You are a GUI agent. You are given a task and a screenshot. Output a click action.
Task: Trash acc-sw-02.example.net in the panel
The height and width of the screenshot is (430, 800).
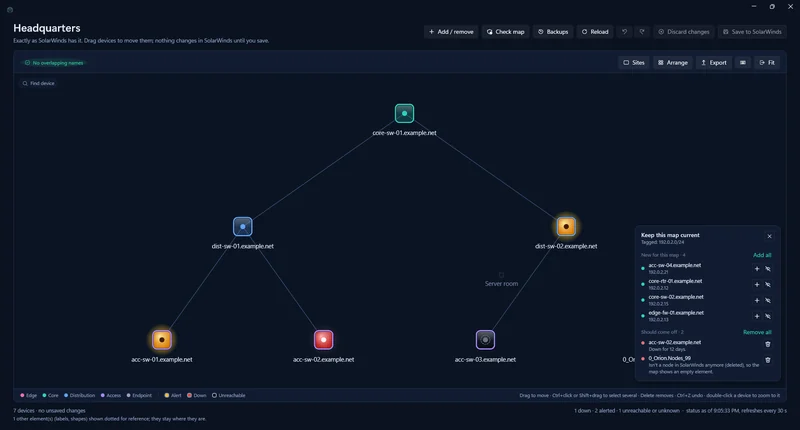pos(768,344)
